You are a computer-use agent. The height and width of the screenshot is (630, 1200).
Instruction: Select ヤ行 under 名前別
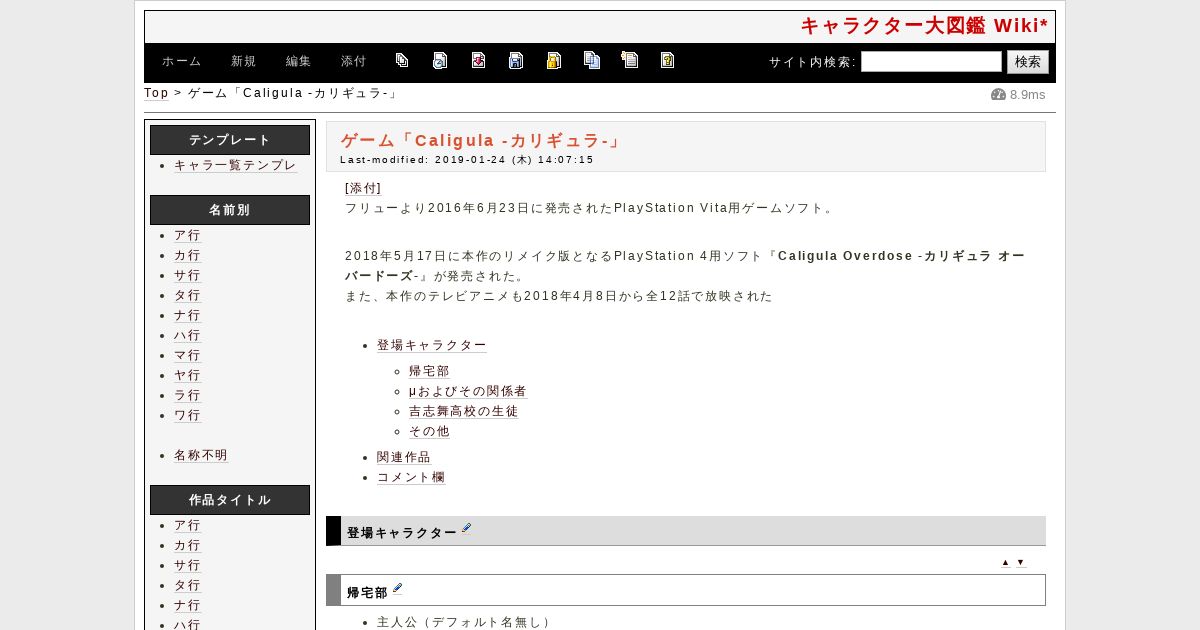tap(187, 375)
